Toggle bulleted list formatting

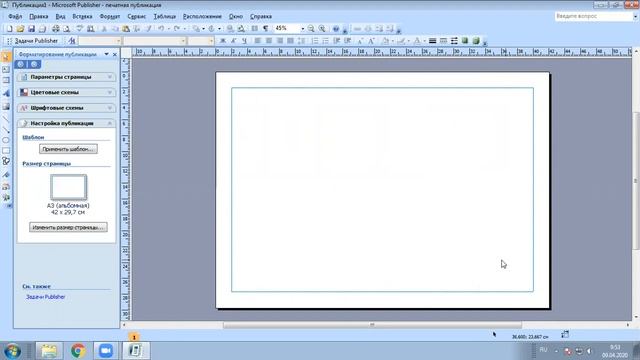pyautogui.click(x=325, y=41)
